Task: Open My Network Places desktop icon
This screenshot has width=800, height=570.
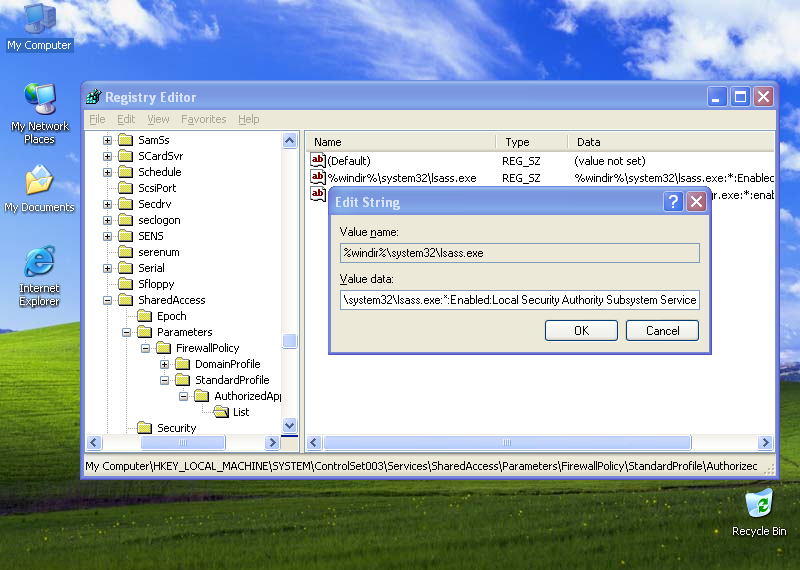Action: (x=39, y=114)
